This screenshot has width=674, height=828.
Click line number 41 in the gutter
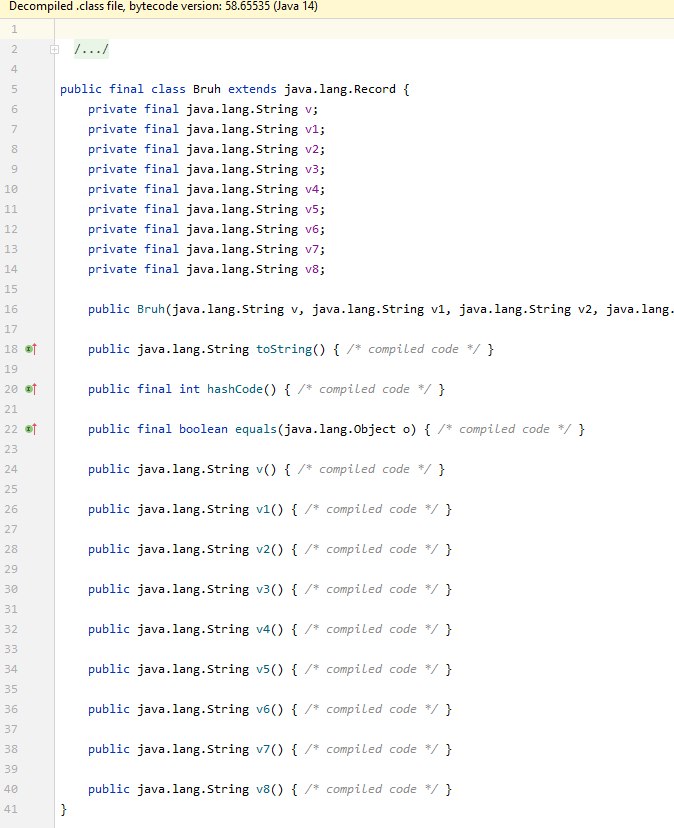click(x=11, y=810)
